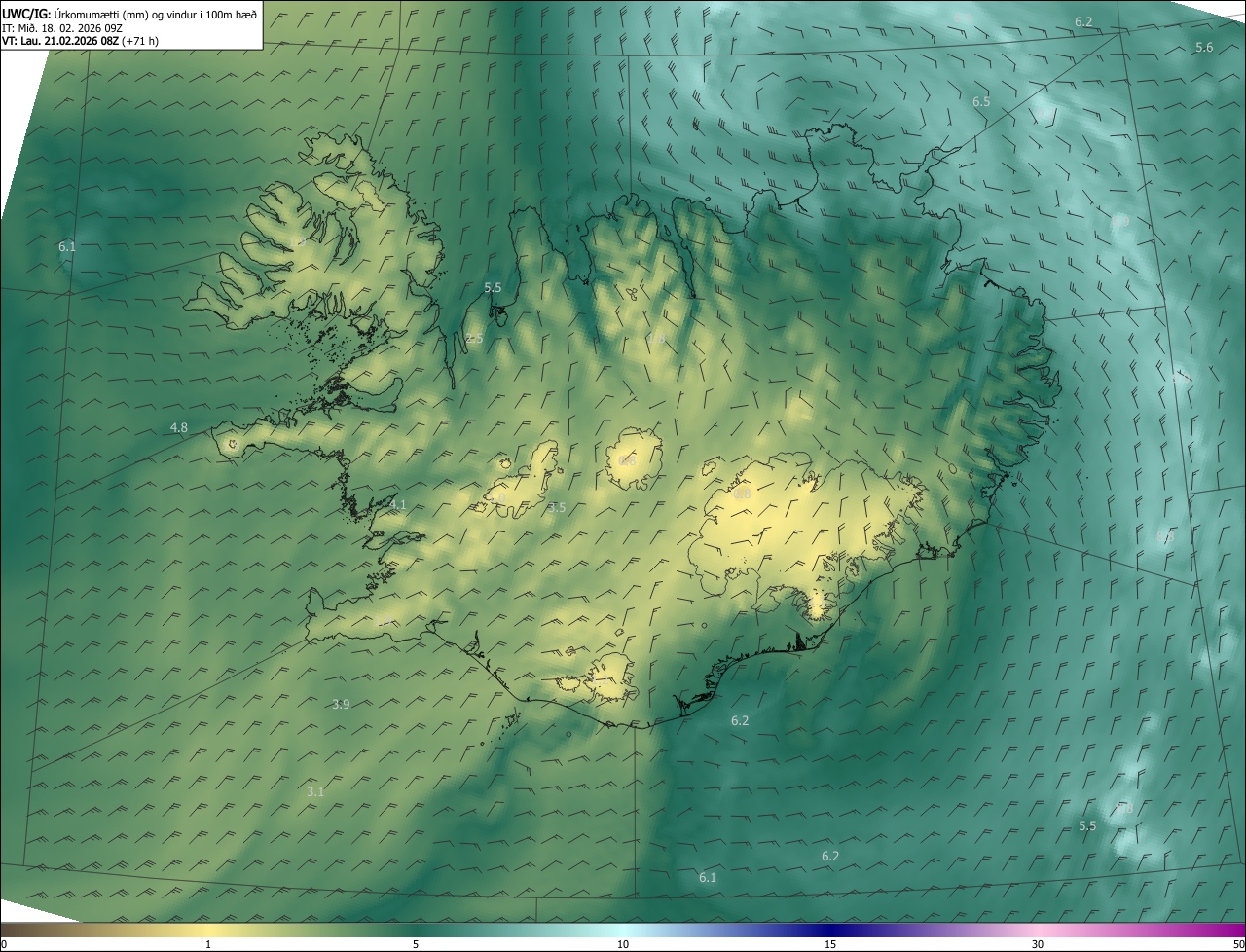1246x952 pixels.
Task: Click the 3.1 value label on the map
Action: point(315,791)
